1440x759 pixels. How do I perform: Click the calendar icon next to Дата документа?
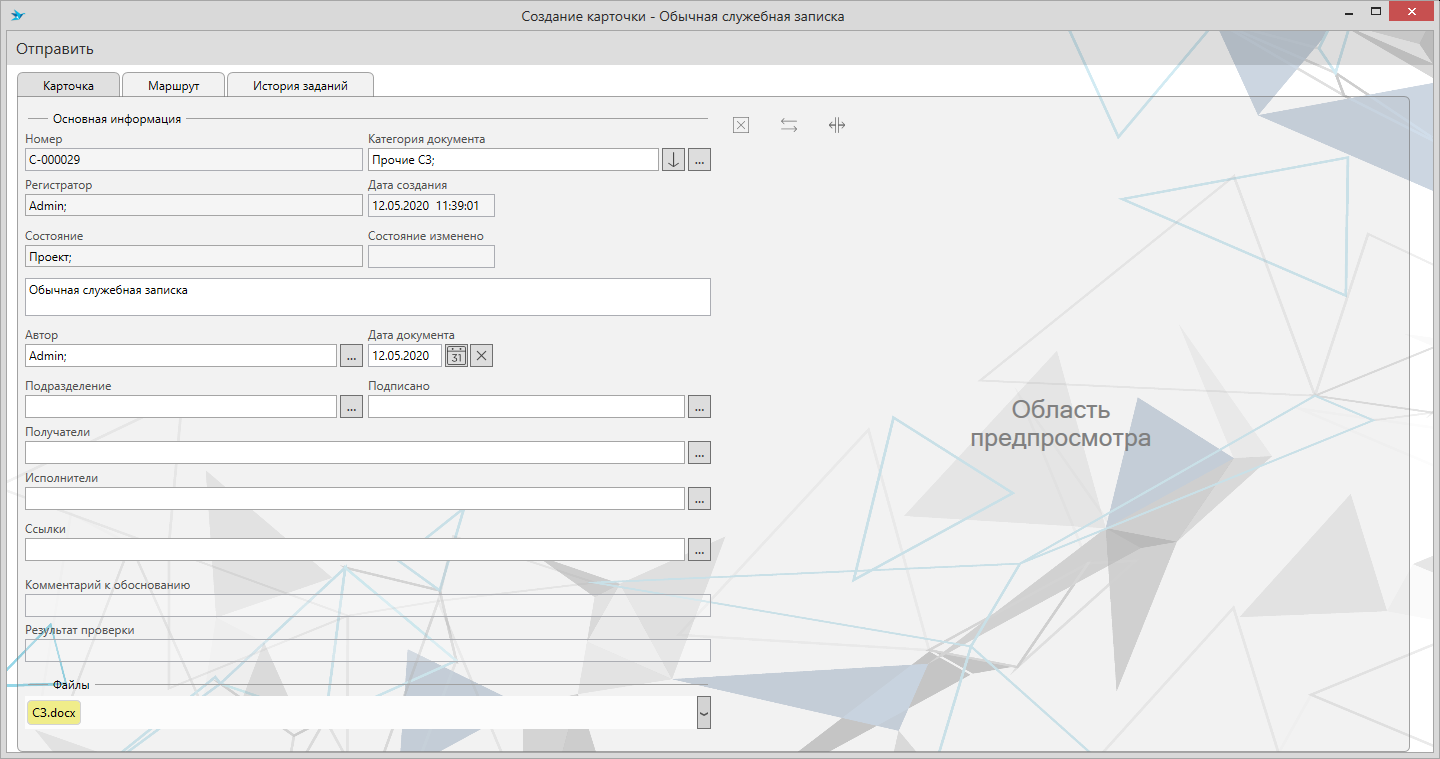456,355
